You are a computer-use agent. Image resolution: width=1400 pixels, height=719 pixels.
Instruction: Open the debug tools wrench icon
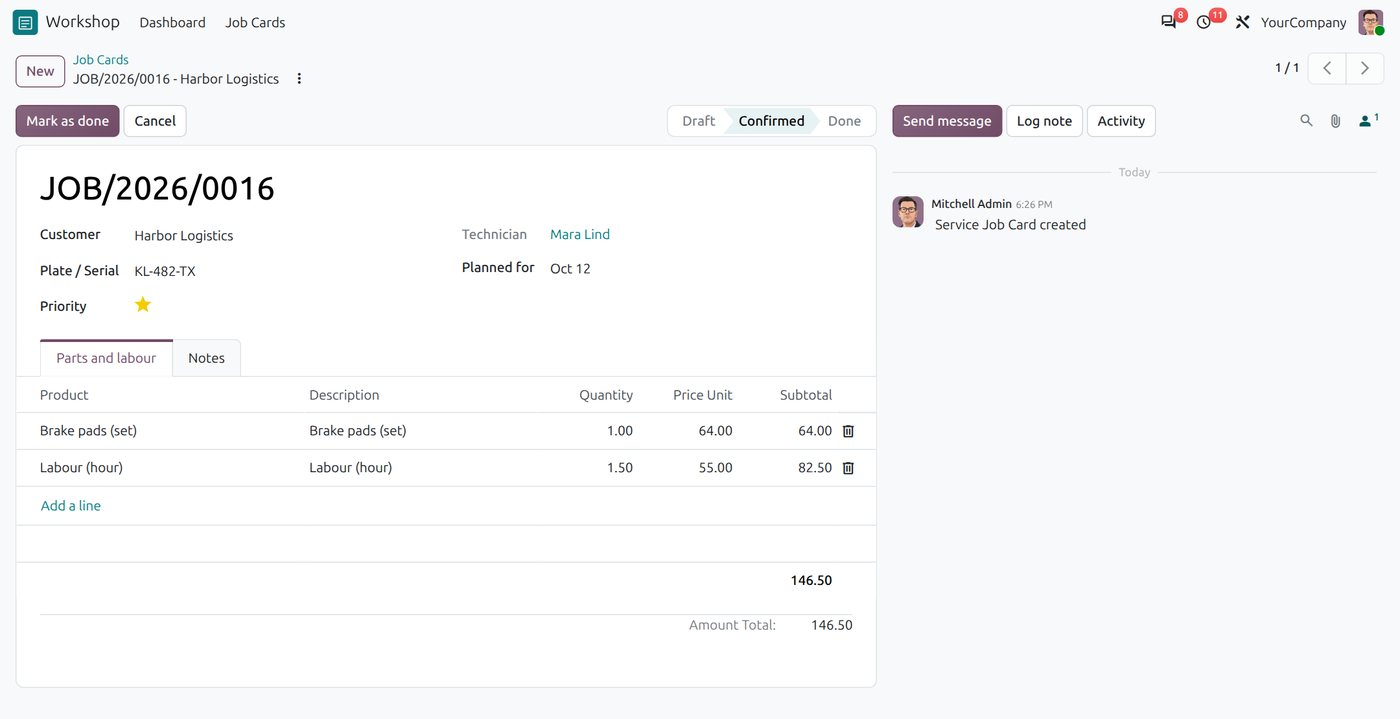point(1243,22)
